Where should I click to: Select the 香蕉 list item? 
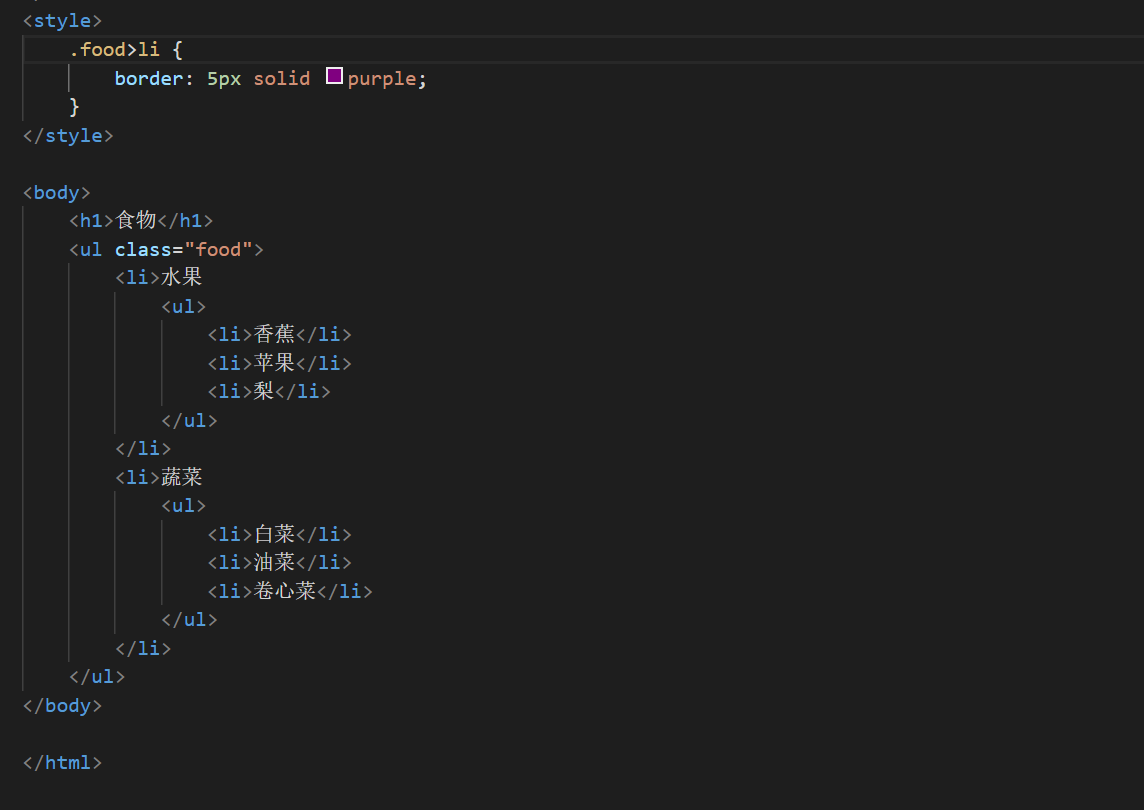click(274, 333)
